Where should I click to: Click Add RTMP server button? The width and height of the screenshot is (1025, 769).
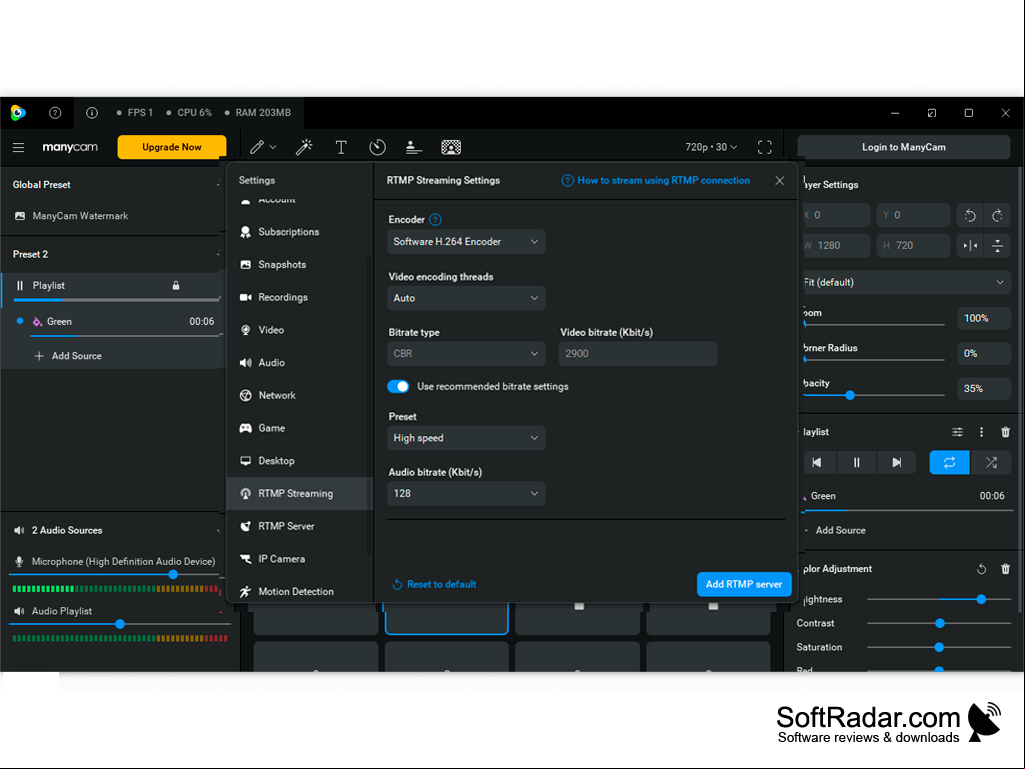click(x=744, y=585)
